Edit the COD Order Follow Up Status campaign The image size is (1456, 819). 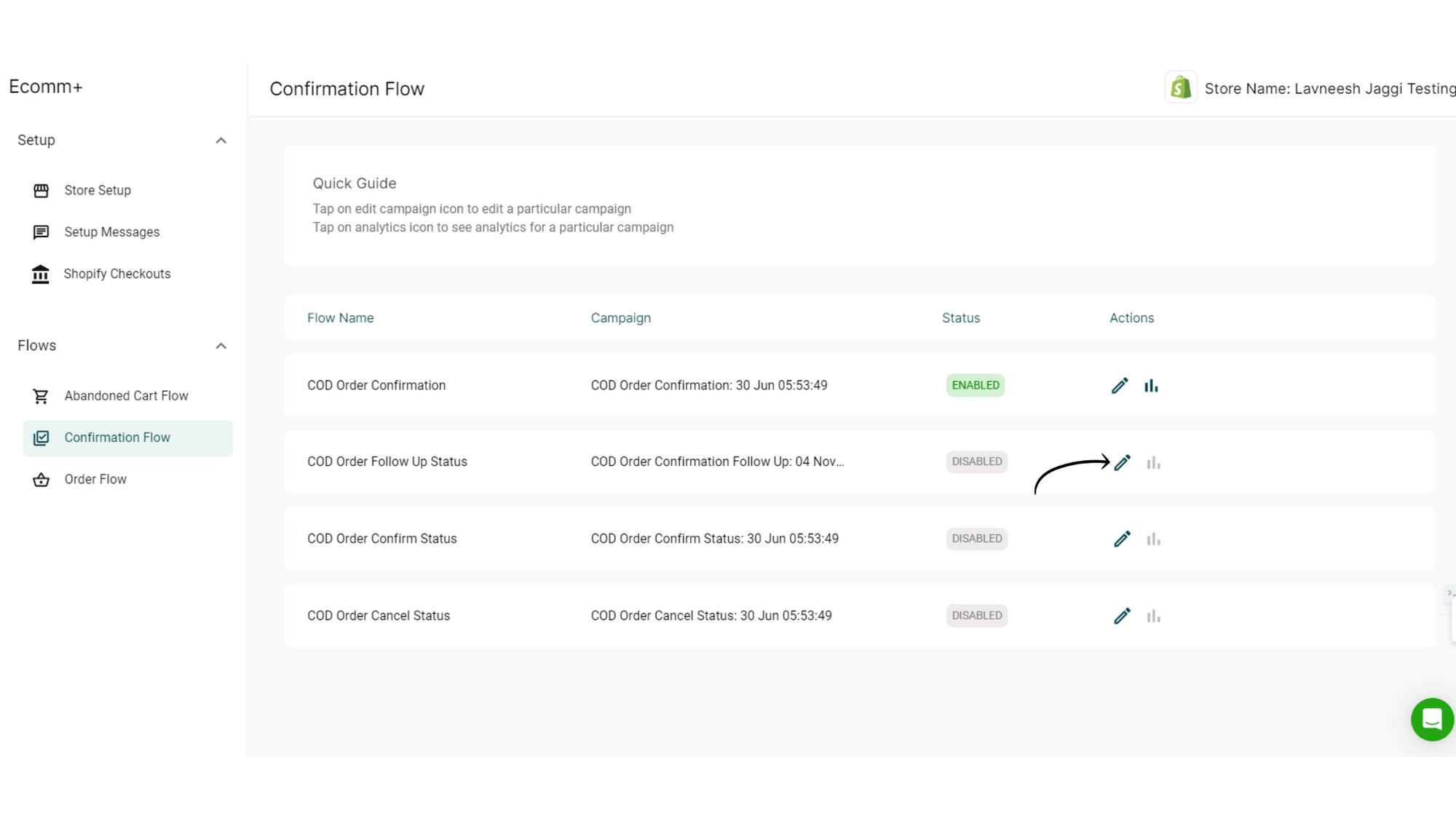coord(1122,462)
